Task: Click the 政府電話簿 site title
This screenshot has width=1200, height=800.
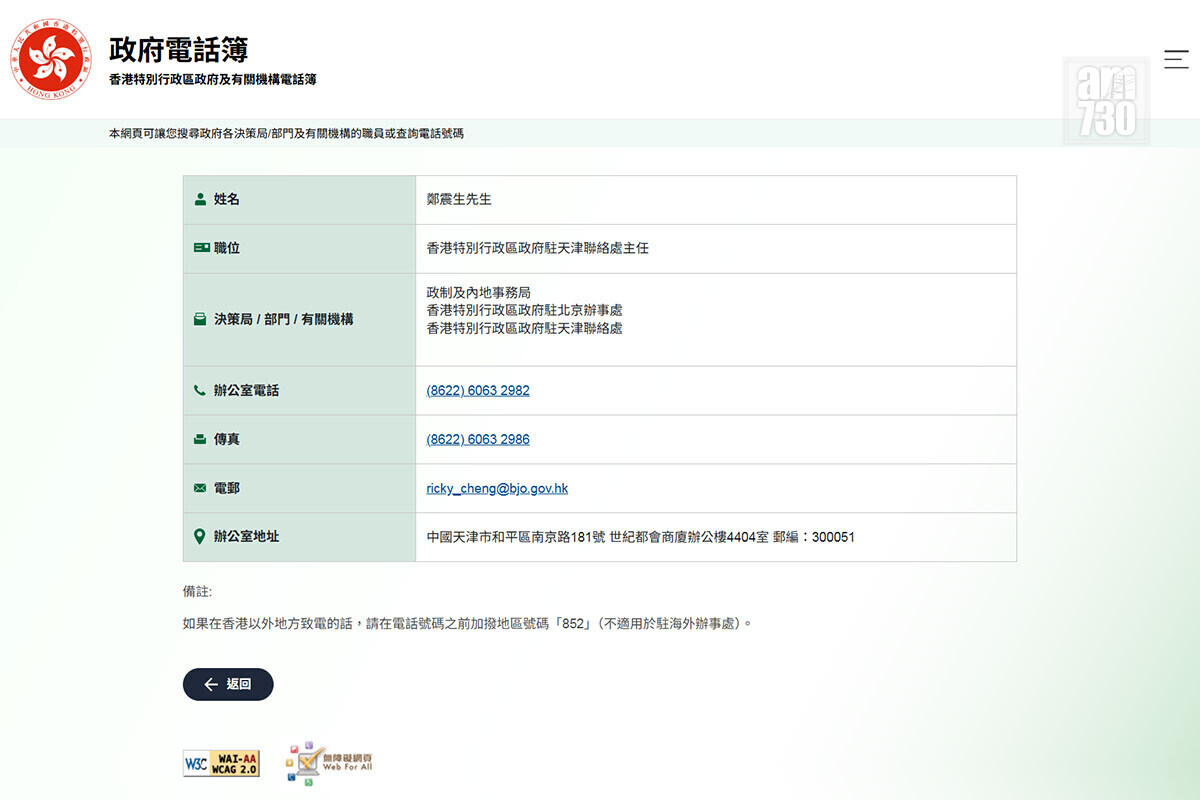Action: (178, 50)
